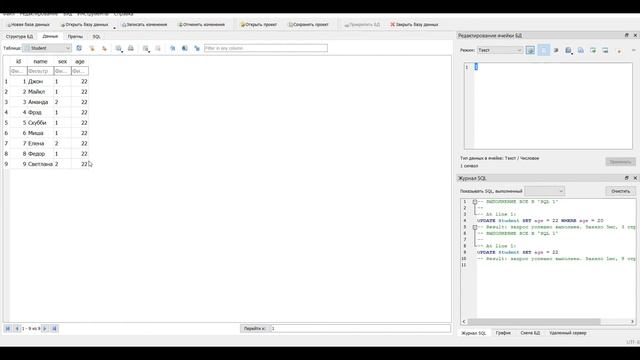This screenshot has width=640, height=360.
Task: Toggle the highlighted word wrap icon in cell editor
Action: click(543, 50)
